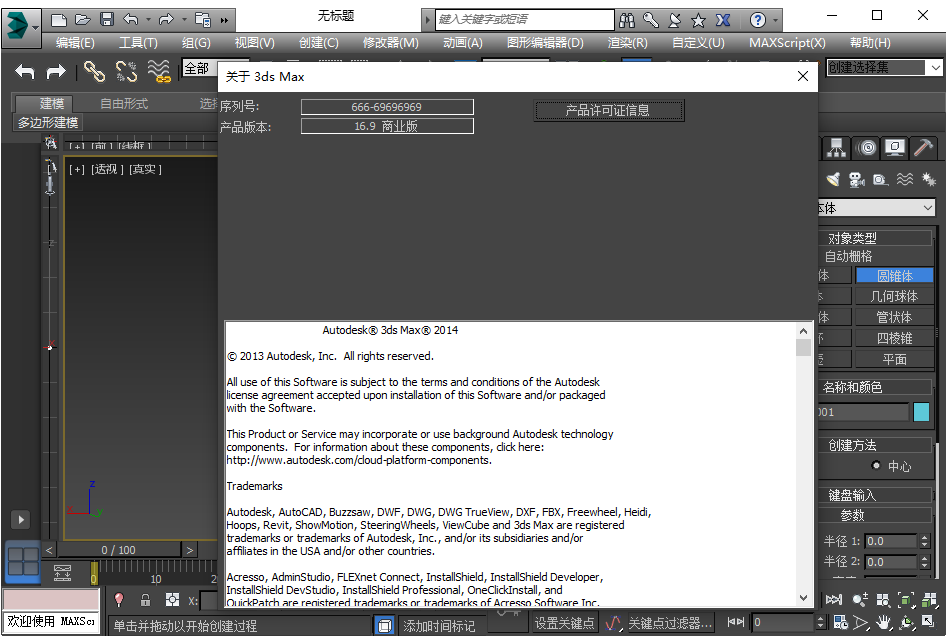Open the 工具(T) menu

138,42
